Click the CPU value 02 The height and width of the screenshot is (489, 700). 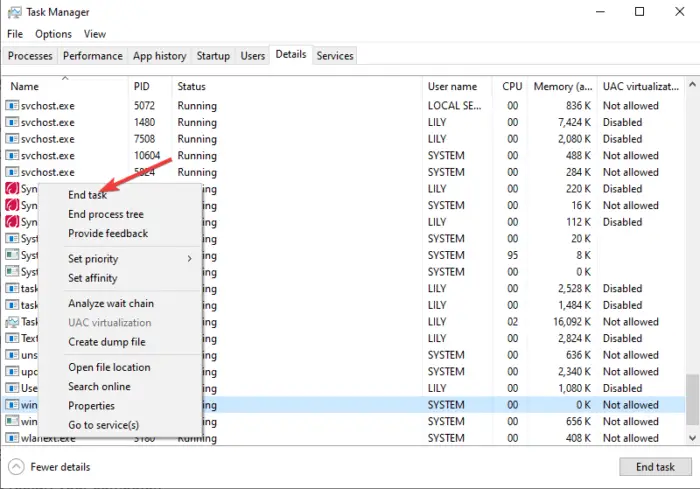(x=512, y=322)
